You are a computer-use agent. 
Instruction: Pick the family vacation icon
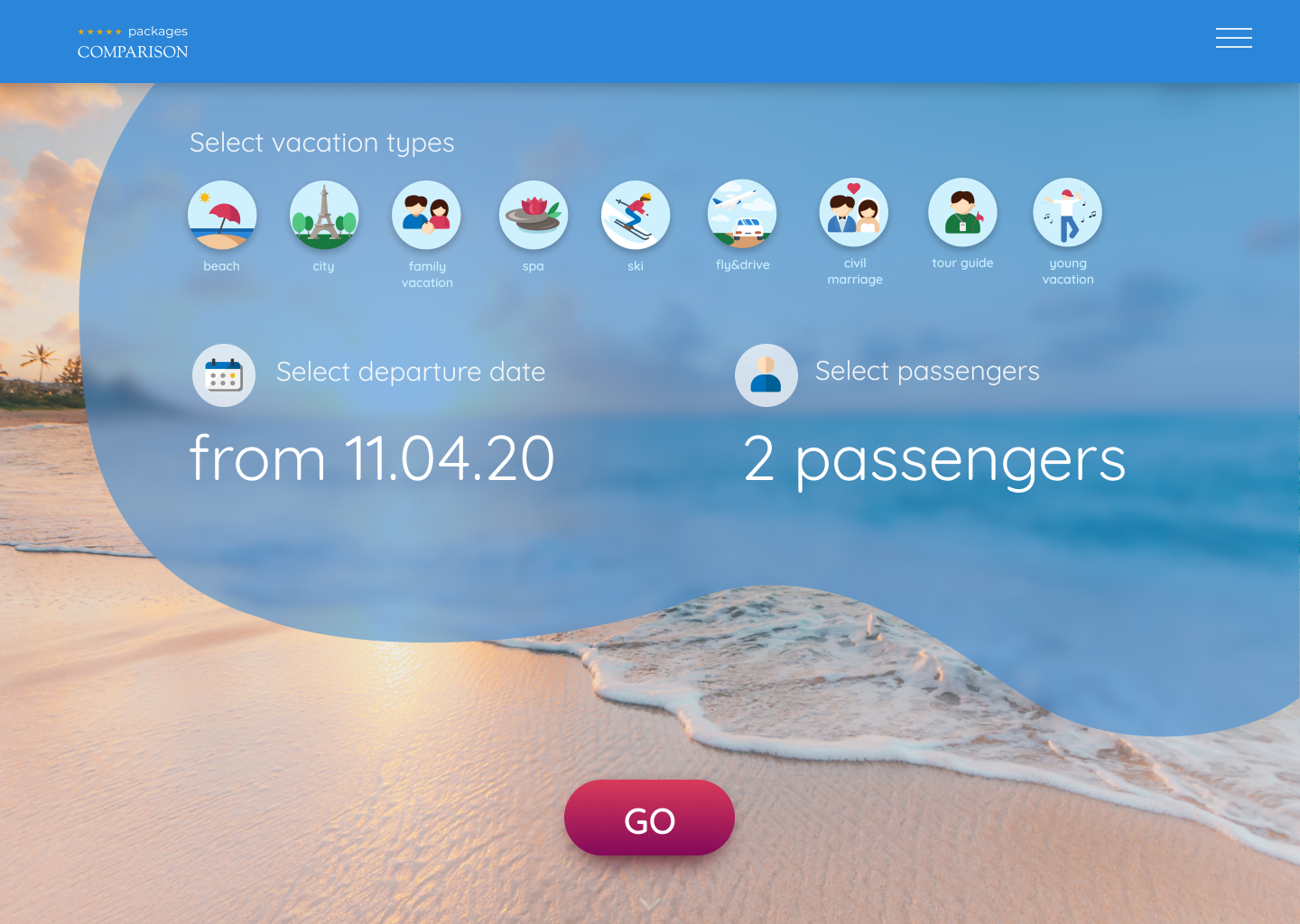click(426, 215)
